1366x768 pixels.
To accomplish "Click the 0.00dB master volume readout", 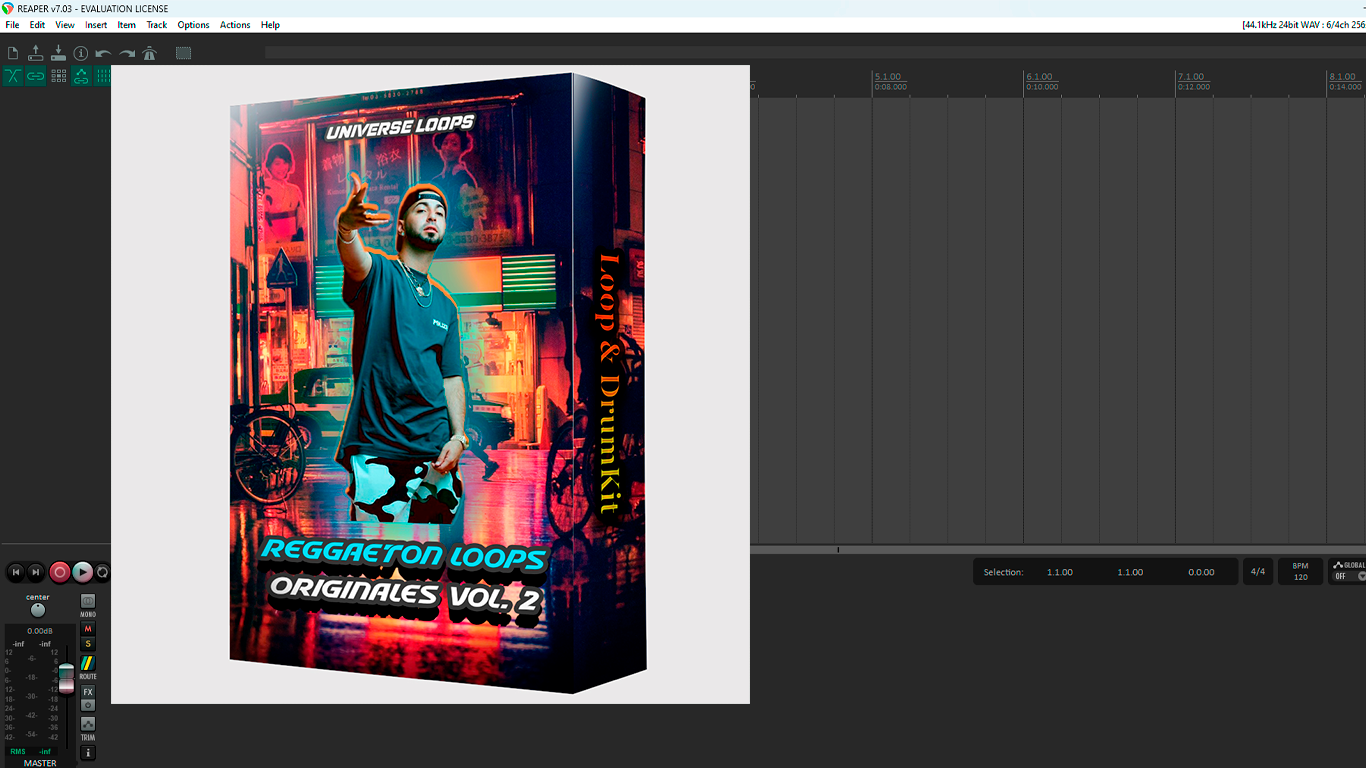I will (x=40, y=631).
